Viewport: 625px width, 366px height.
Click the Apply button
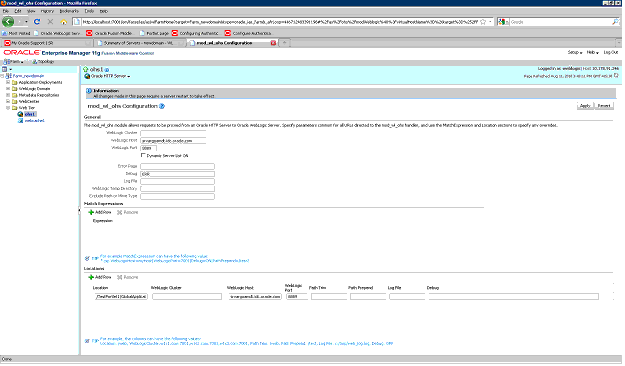(x=585, y=106)
